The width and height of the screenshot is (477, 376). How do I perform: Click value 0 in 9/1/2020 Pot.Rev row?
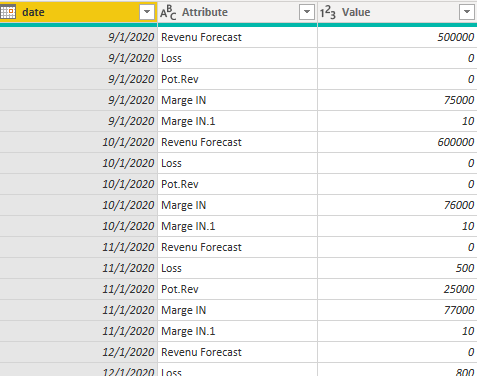pyautogui.click(x=471, y=79)
